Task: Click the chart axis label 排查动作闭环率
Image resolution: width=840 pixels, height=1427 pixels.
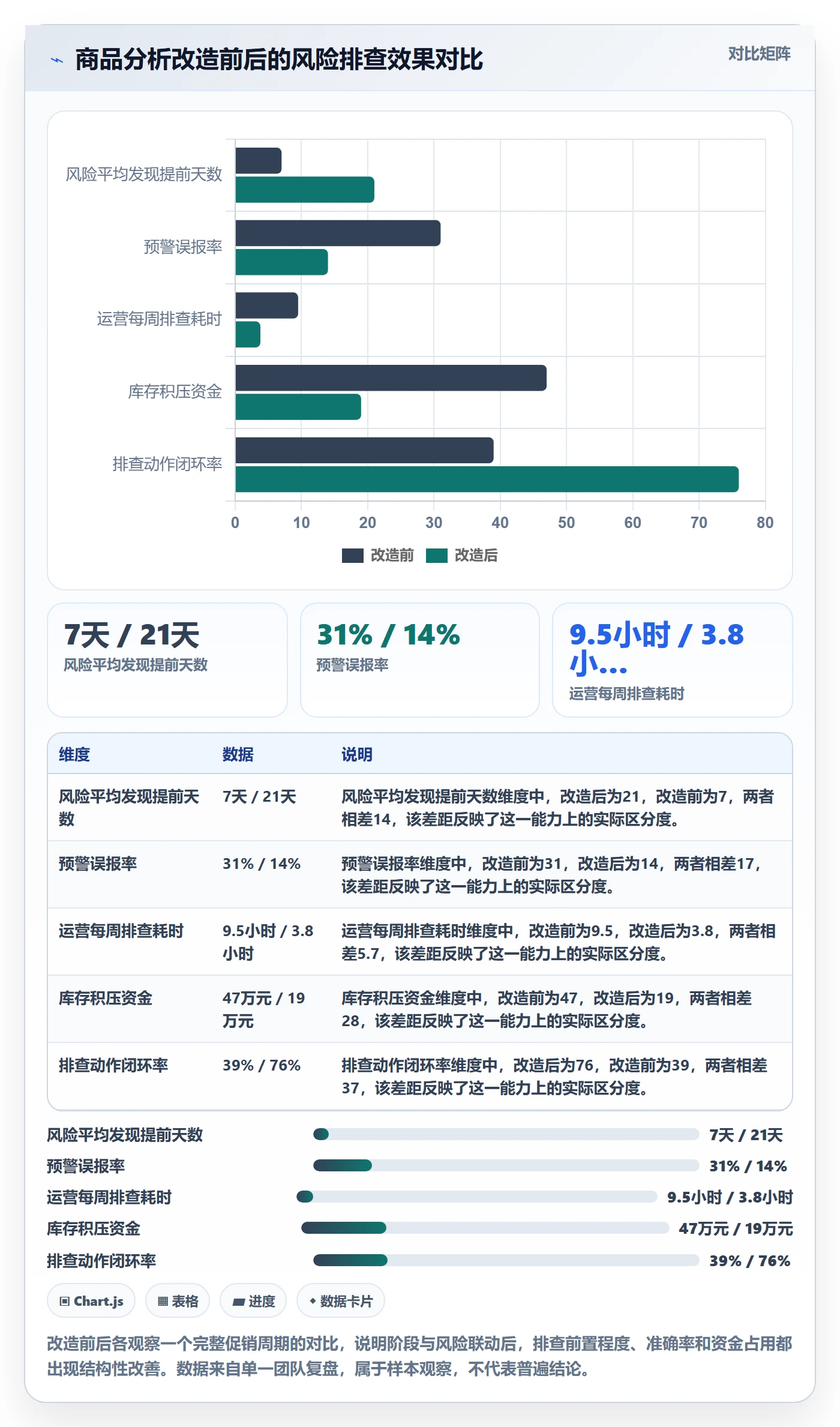Action: click(167, 464)
